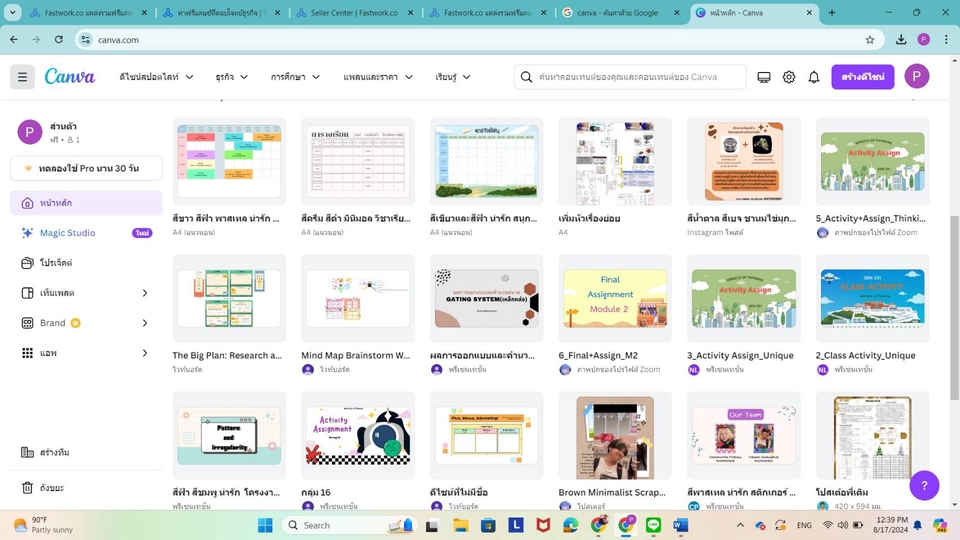The image size is (960, 540).
Task: Open the notifications bell
Action: coord(814,77)
